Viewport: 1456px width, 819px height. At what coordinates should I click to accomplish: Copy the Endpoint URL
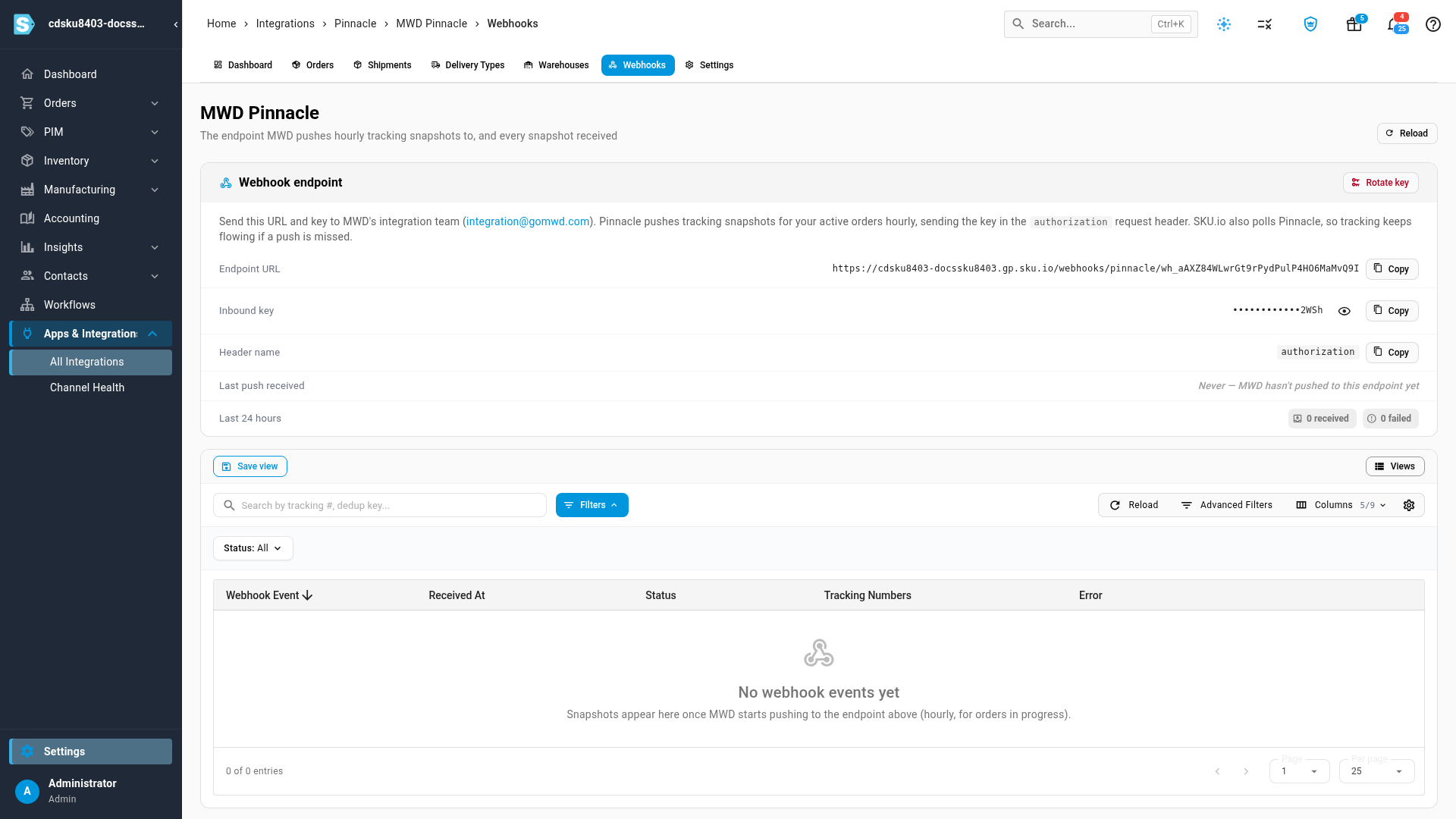point(1392,269)
